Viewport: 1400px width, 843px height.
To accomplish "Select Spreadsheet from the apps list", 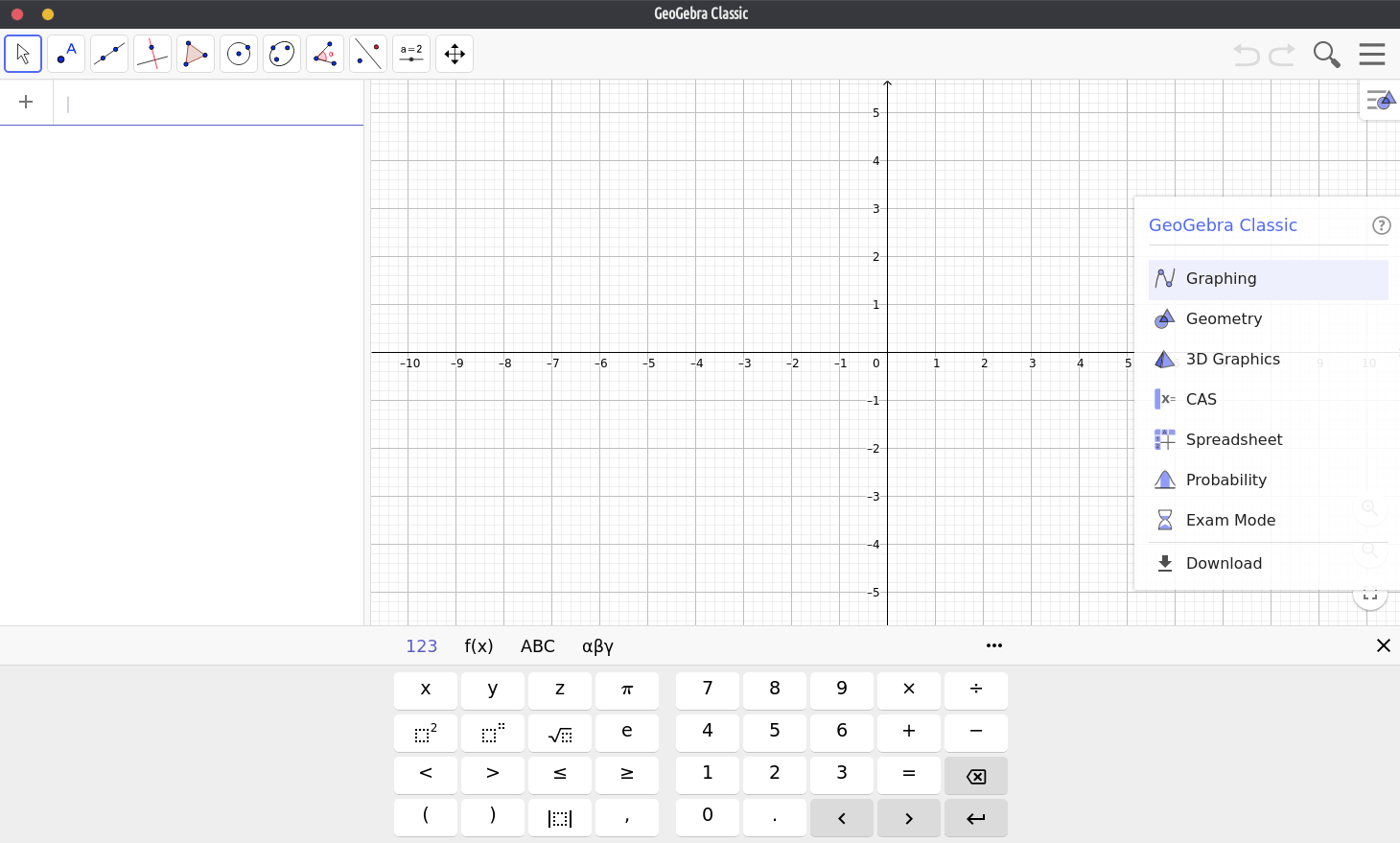I will [1233, 439].
